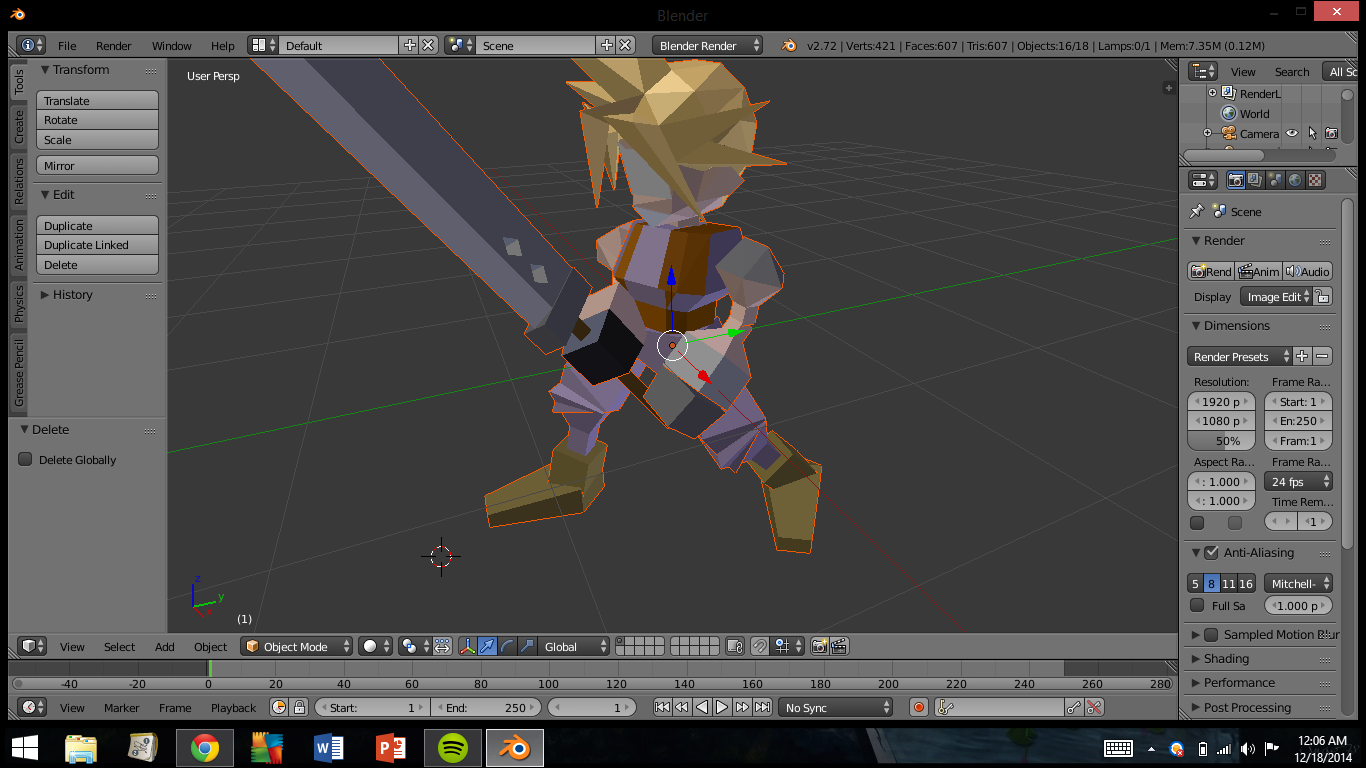
Task: Open the Render menu in the info header
Action: (x=114, y=46)
